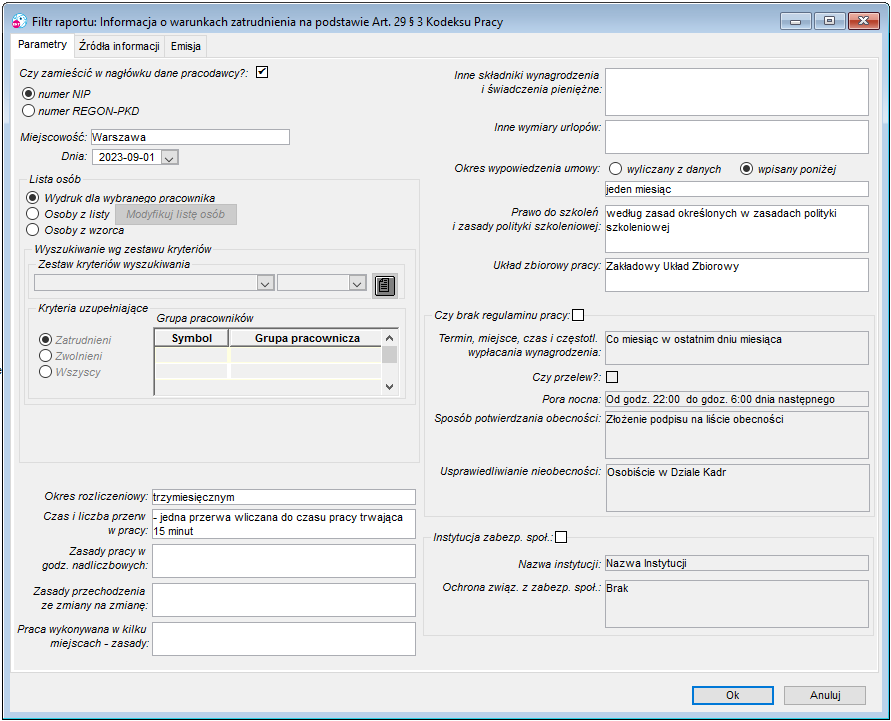Click Sposób potwierdzania obecności text area

[x=736, y=435]
